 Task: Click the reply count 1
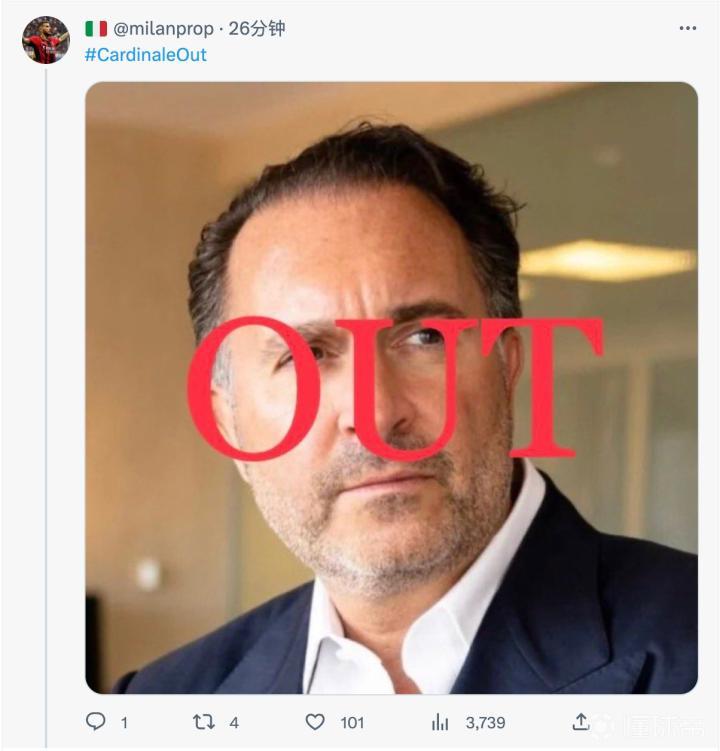(124, 721)
